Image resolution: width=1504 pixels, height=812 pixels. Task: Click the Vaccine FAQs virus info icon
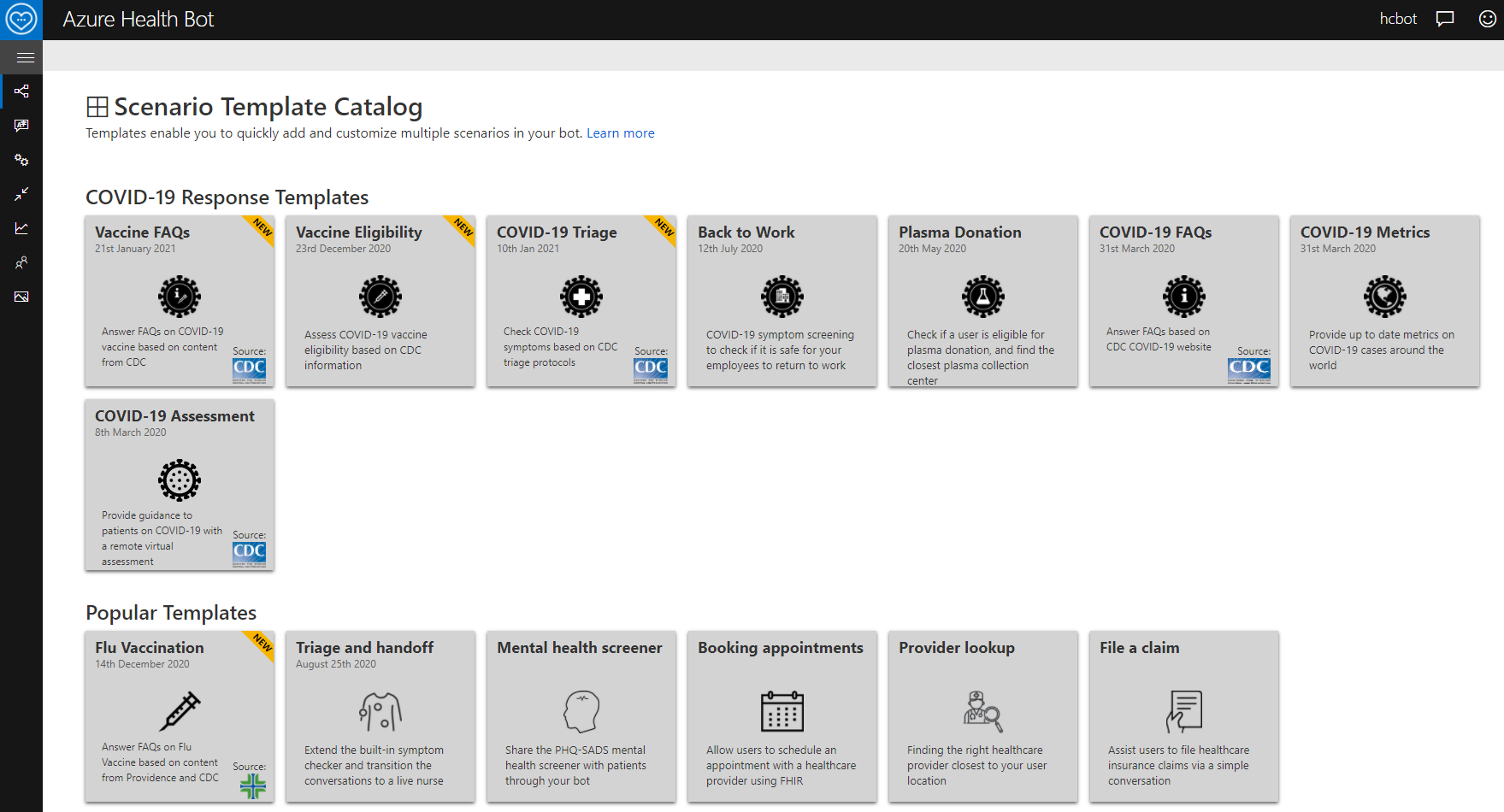(180, 297)
